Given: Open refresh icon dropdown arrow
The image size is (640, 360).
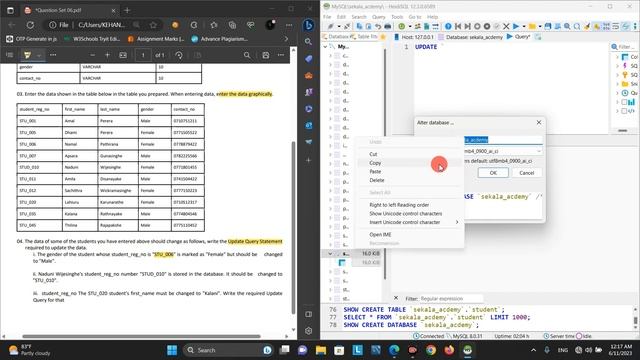Looking at the screenshot, I should click(409, 27).
